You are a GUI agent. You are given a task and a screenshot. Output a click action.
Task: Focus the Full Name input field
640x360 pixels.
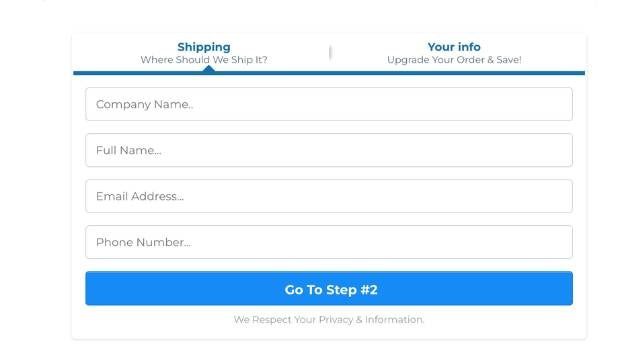click(329, 150)
